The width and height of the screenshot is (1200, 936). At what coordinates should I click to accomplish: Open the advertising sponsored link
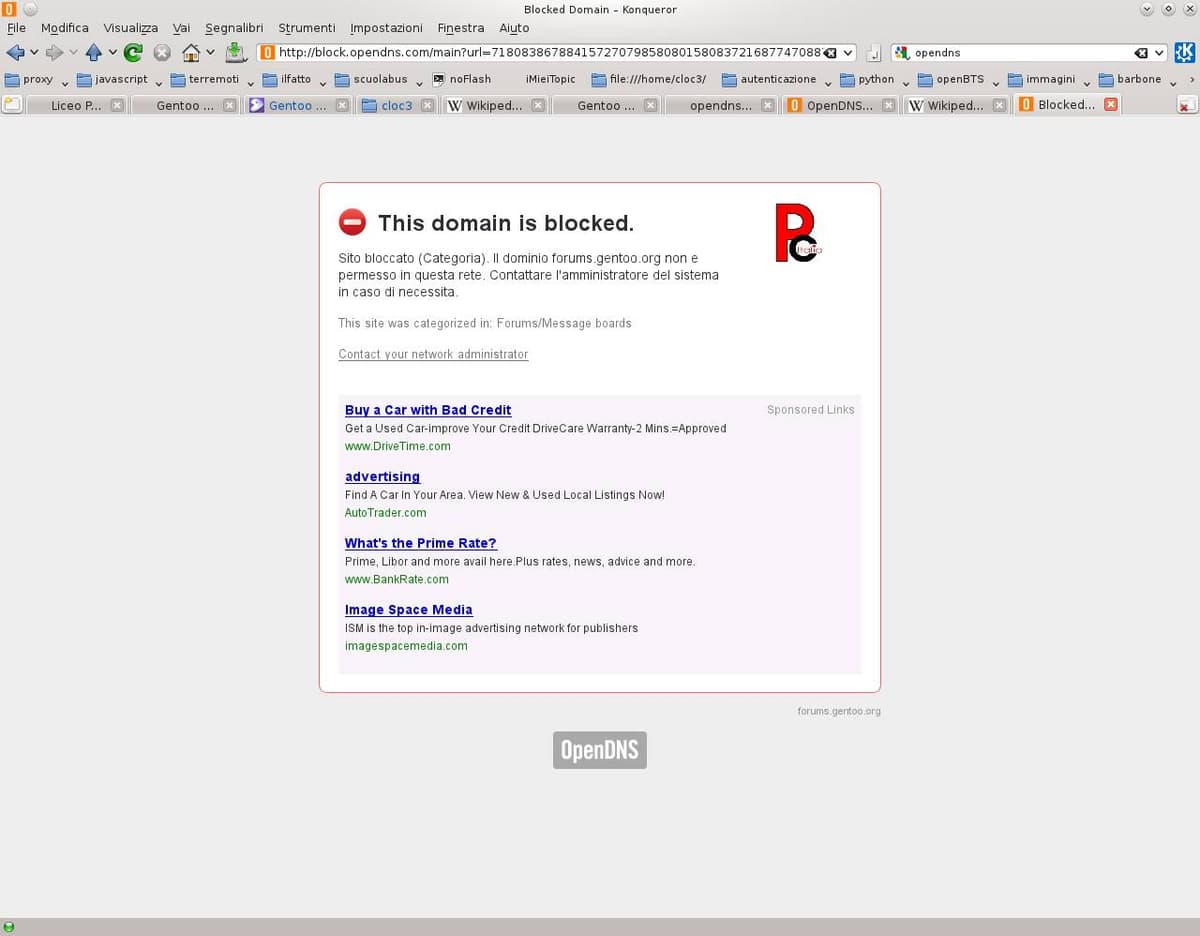click(x=382, y=477)
